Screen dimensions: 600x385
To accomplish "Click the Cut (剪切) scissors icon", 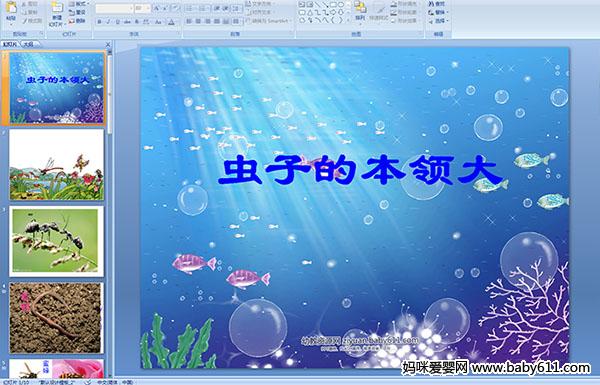I will [24, 4].
